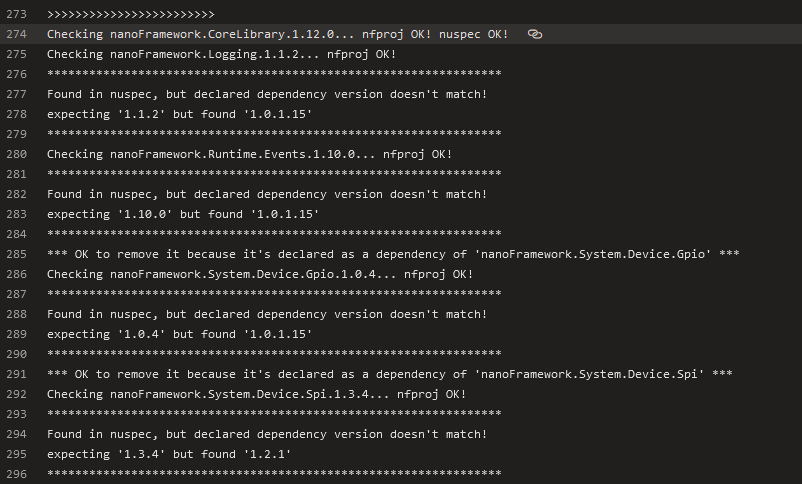Select line number 274
Screen dimensions: 802x484
[16, 34]
